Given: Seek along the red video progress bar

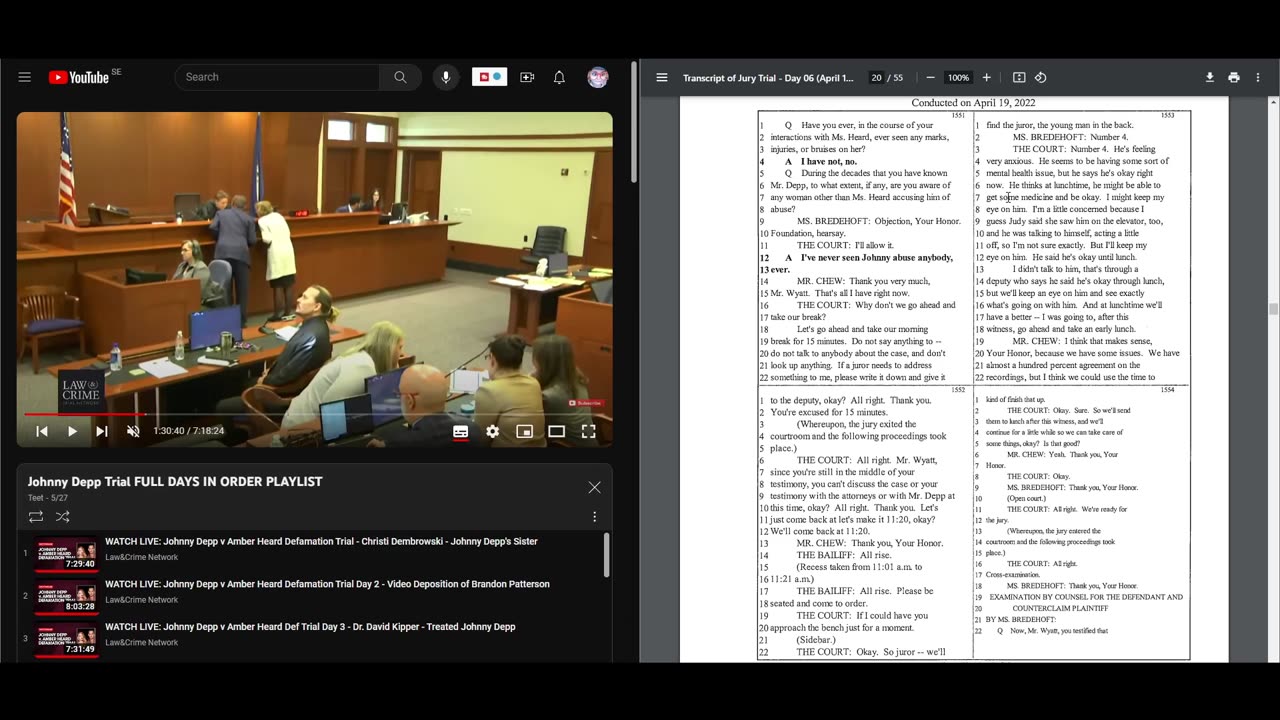Looking at the screenshot, I should pyautogui.click(x=314, y=413).
